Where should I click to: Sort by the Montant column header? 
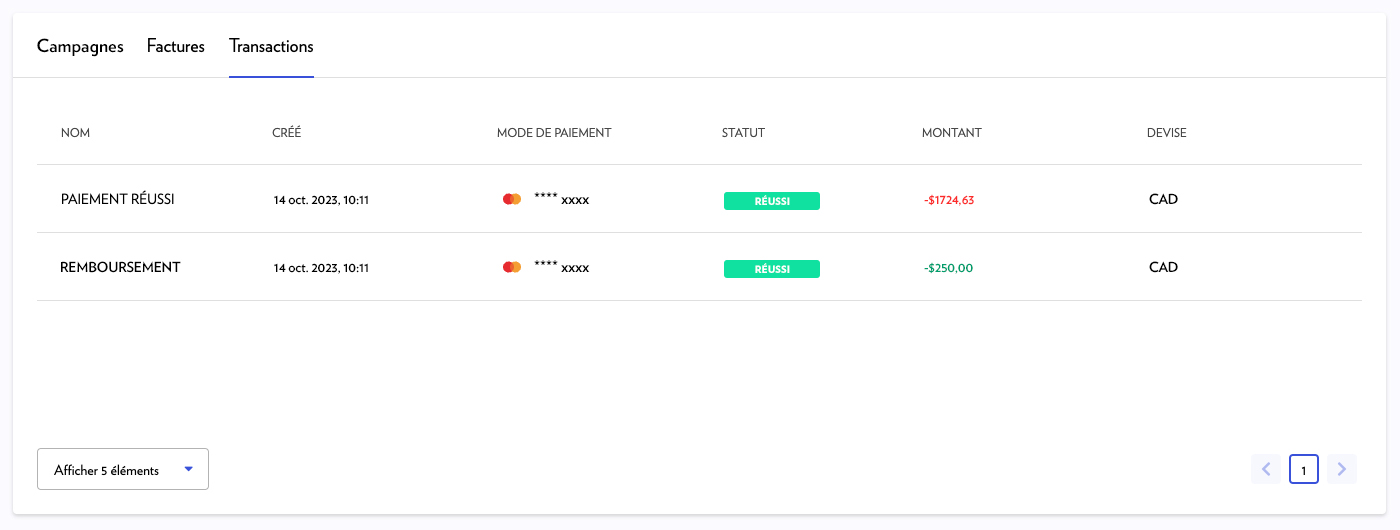951,133
